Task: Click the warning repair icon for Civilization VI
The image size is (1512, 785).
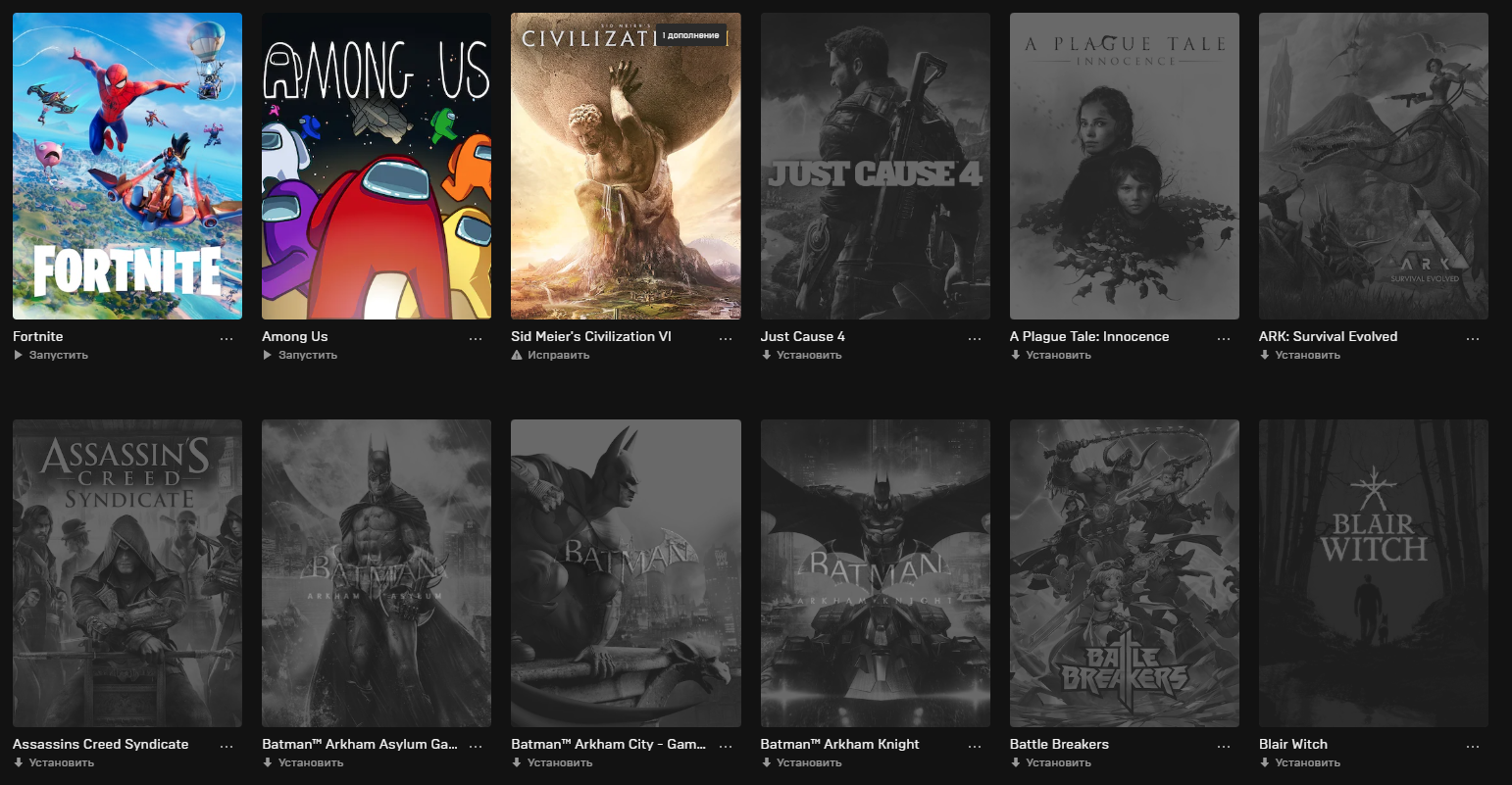Action: pos(517,356)
